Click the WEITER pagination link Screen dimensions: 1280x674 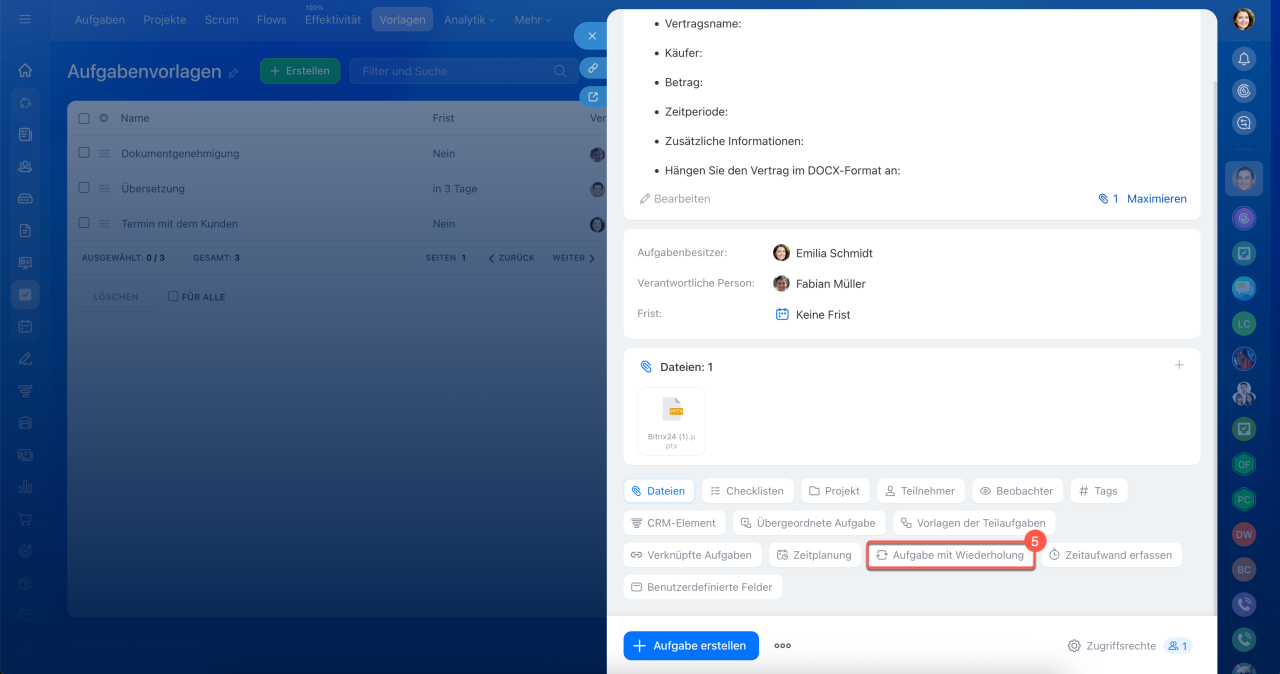[574, 258]
